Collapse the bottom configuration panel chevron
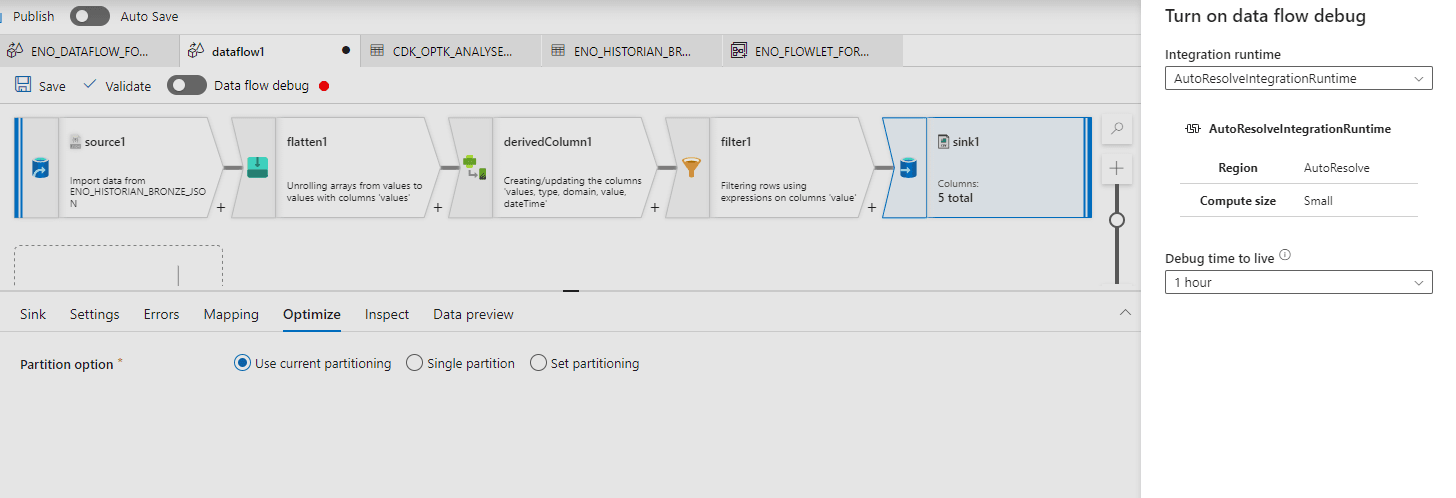1456x498 pixels. click(x=1125, y=313)
